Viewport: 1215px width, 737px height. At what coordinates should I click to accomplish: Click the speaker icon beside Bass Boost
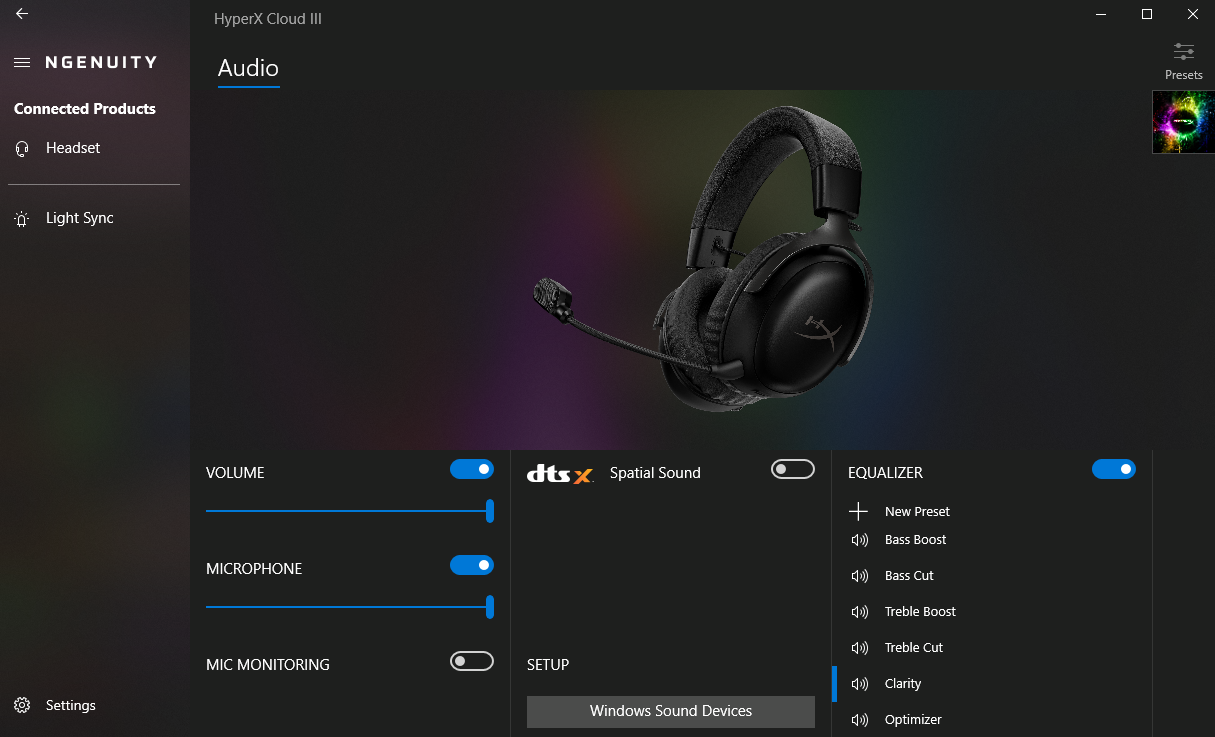[x=859, y=540]
